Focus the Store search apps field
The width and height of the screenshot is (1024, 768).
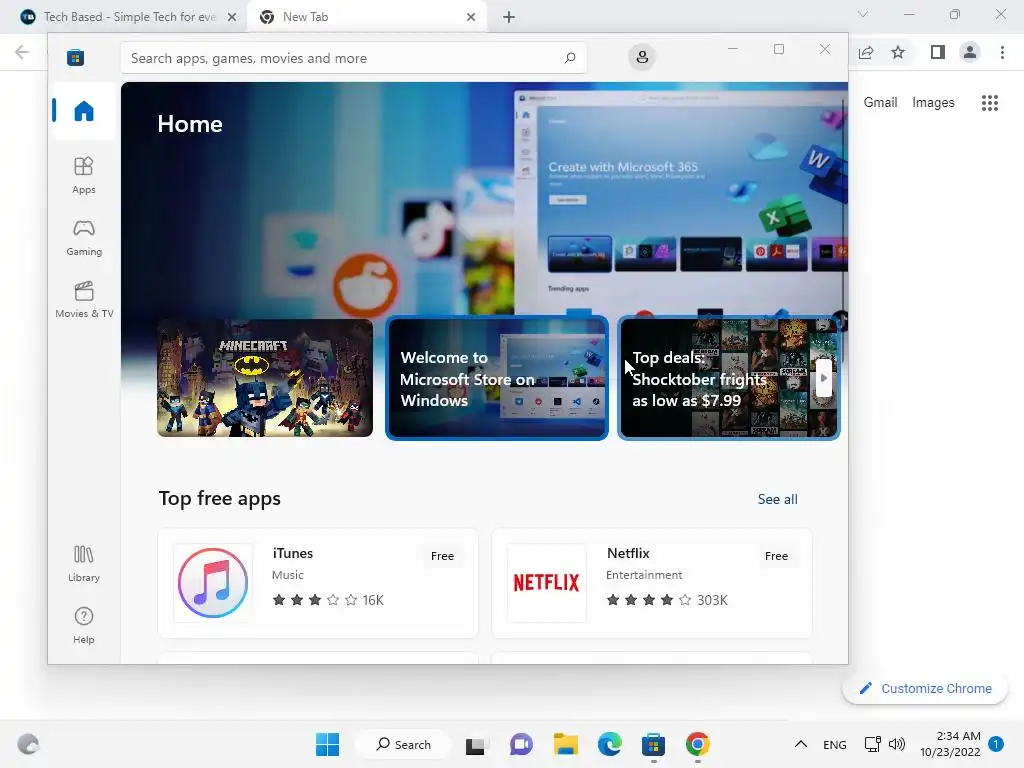pyautogui.click(x=353, y=58)
